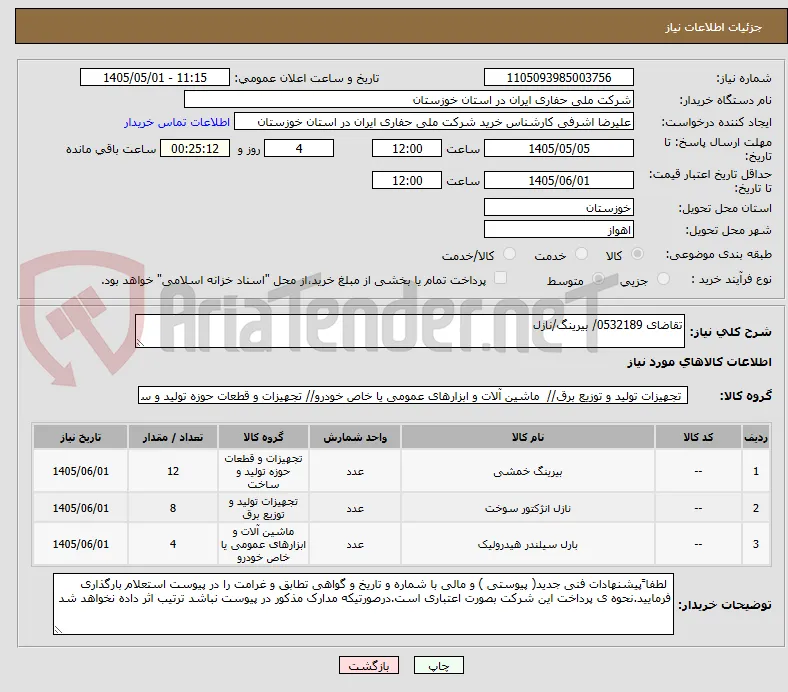
Task: Click the تاریخ نیاز column header
Action: [x=80, y=437]
